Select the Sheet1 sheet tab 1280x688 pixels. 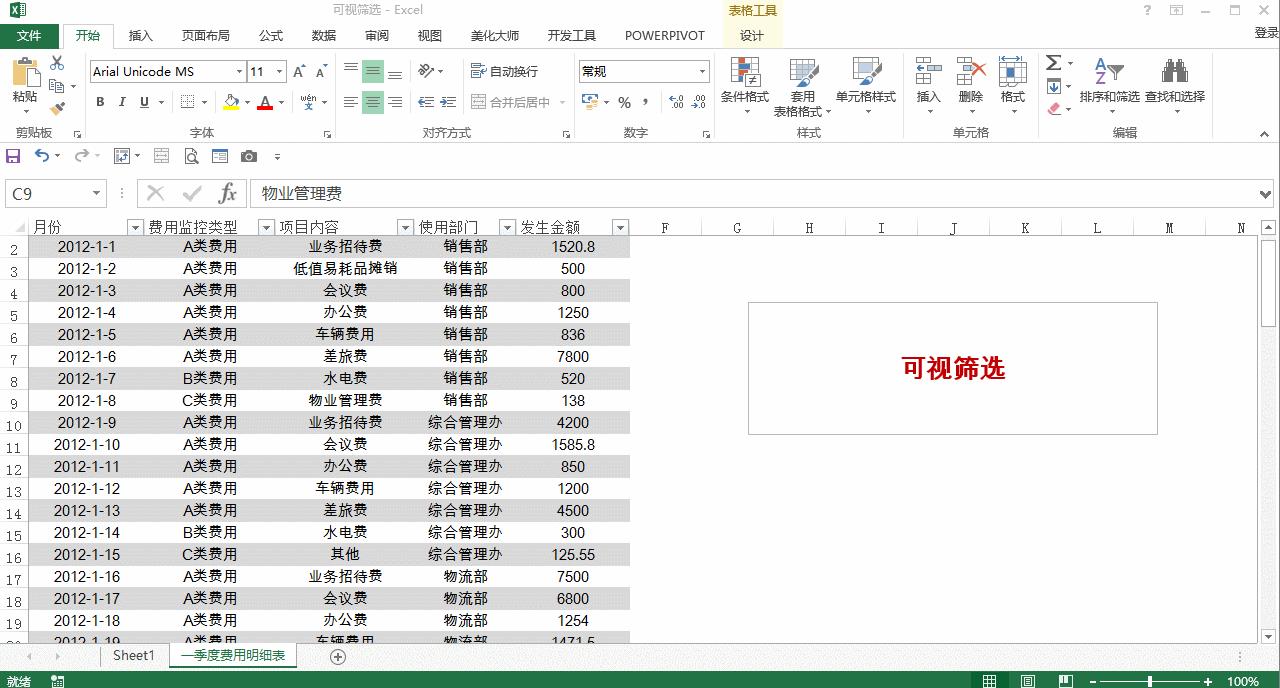tap(133, 655)
